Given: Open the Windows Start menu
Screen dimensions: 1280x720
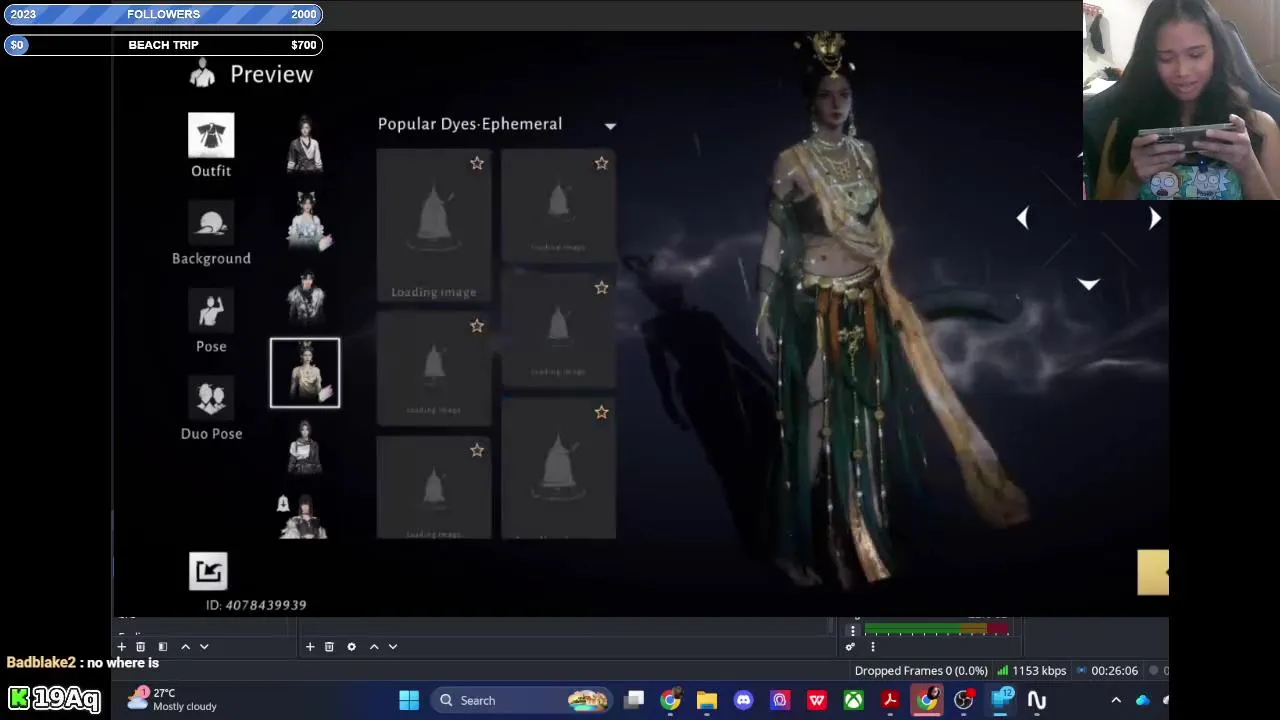Looking at the screenshot, I should [409, 701].
